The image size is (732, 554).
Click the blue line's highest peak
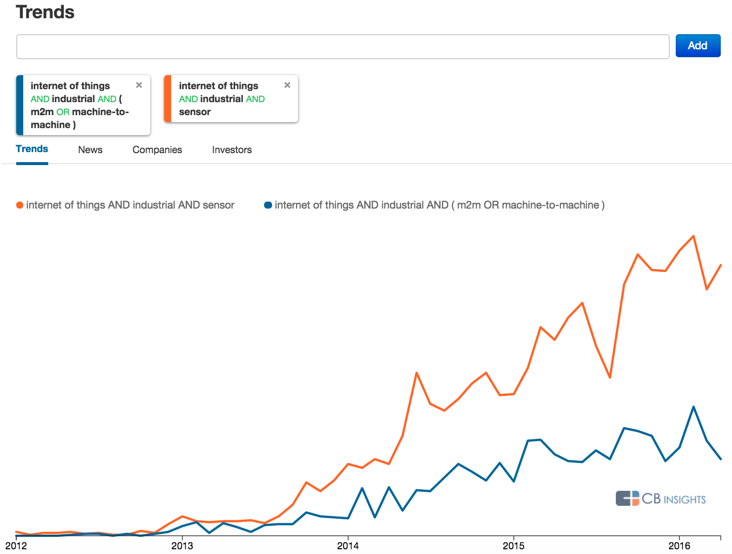(x=693, y=407)
